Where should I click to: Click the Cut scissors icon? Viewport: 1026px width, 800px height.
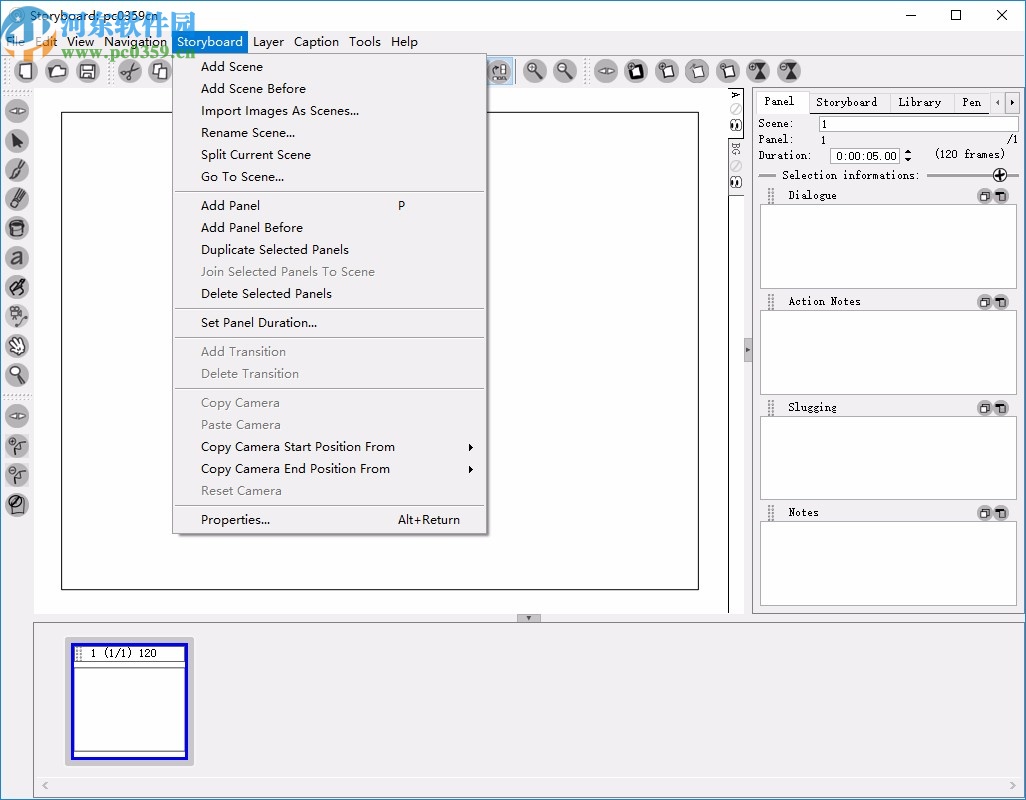[x=129, y=71]
